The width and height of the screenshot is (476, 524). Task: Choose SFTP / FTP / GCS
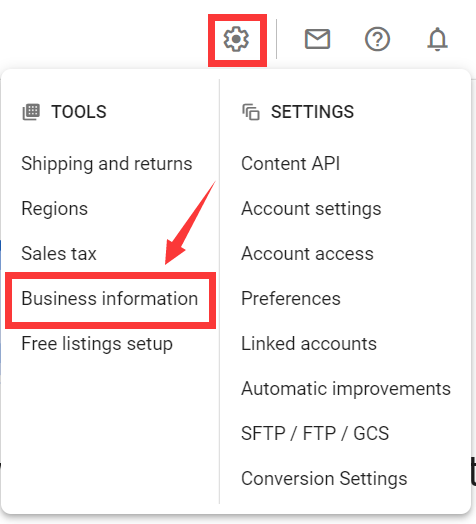pos(315,433)
